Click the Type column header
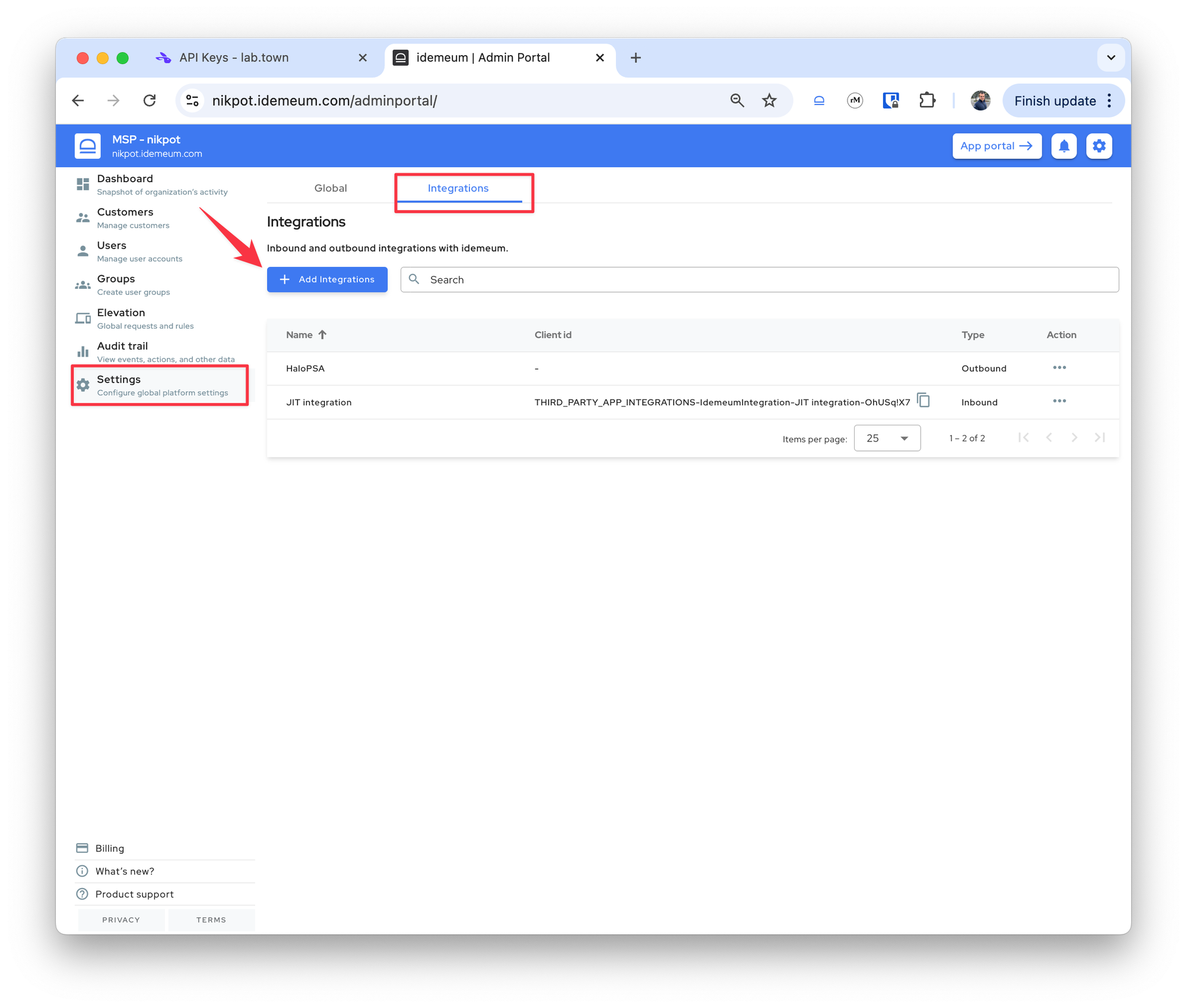Image resolution: width=1187 pixels, height=1008 pixels. point(973,335)
